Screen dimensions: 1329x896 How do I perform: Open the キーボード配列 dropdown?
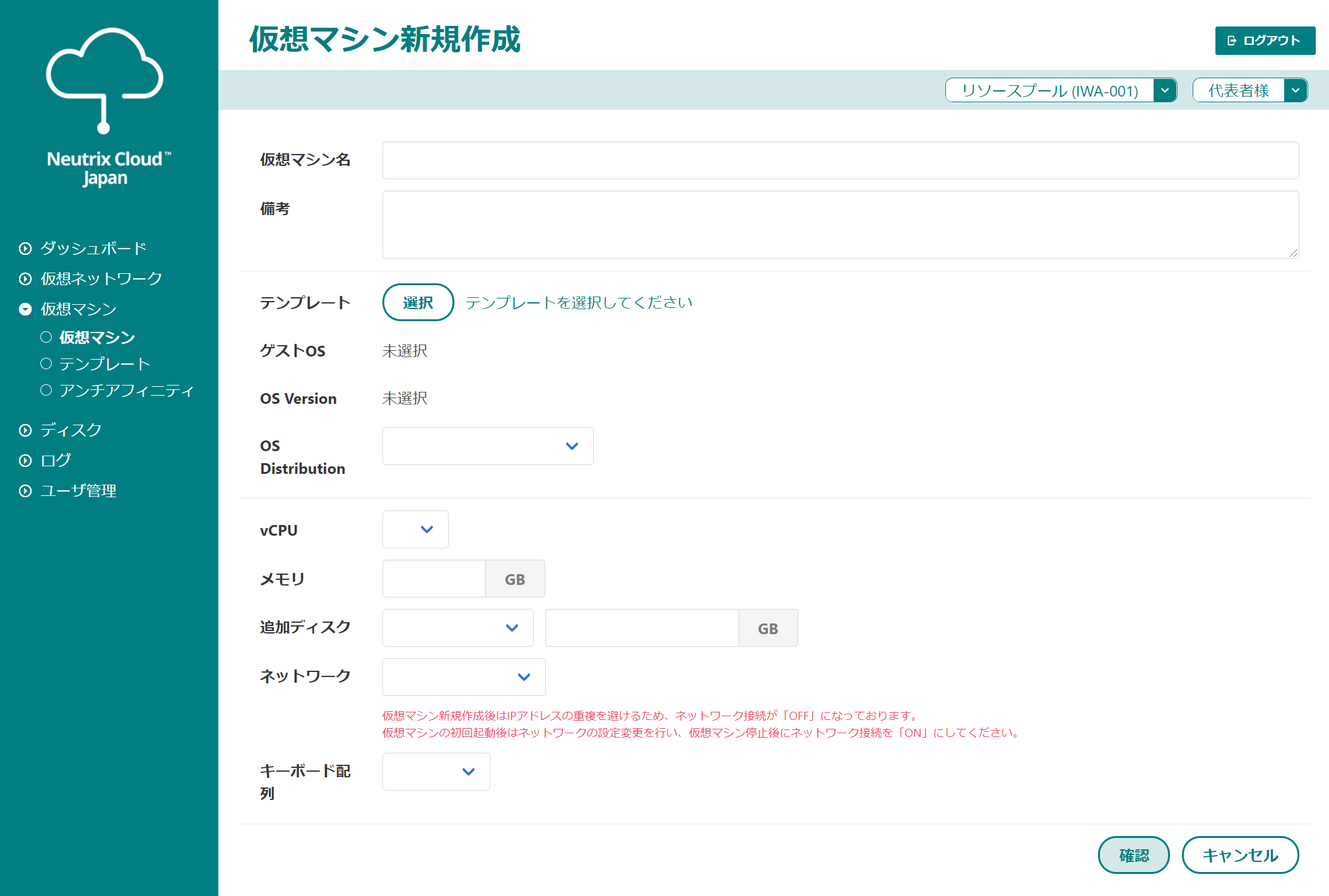436,772
